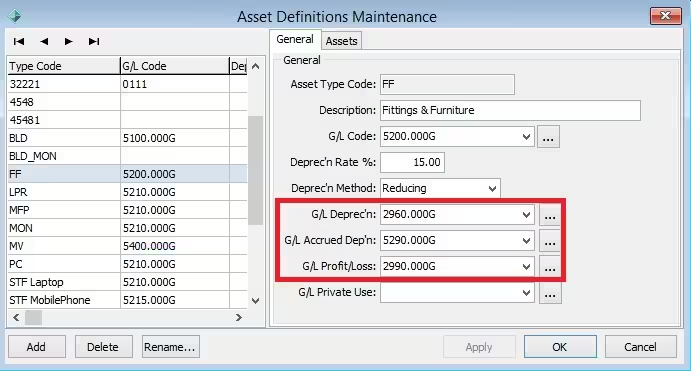The width and height of the screenshot is (691, 371).
Task: Click the horizontal scroll-right arrow
Action: pos(239,317)
